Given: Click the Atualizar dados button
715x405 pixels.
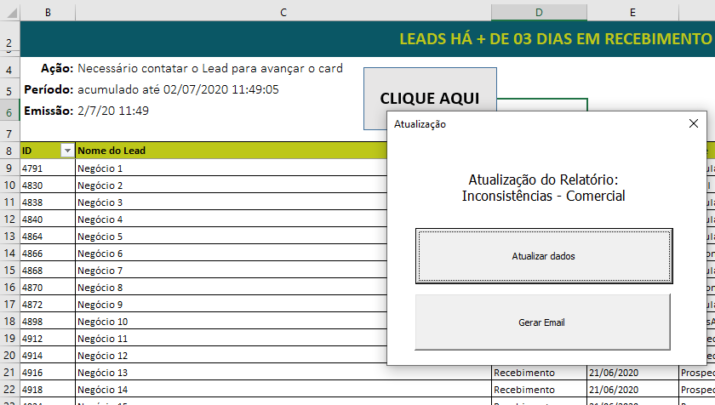Looking at the screenshot, I should point(543,256).
